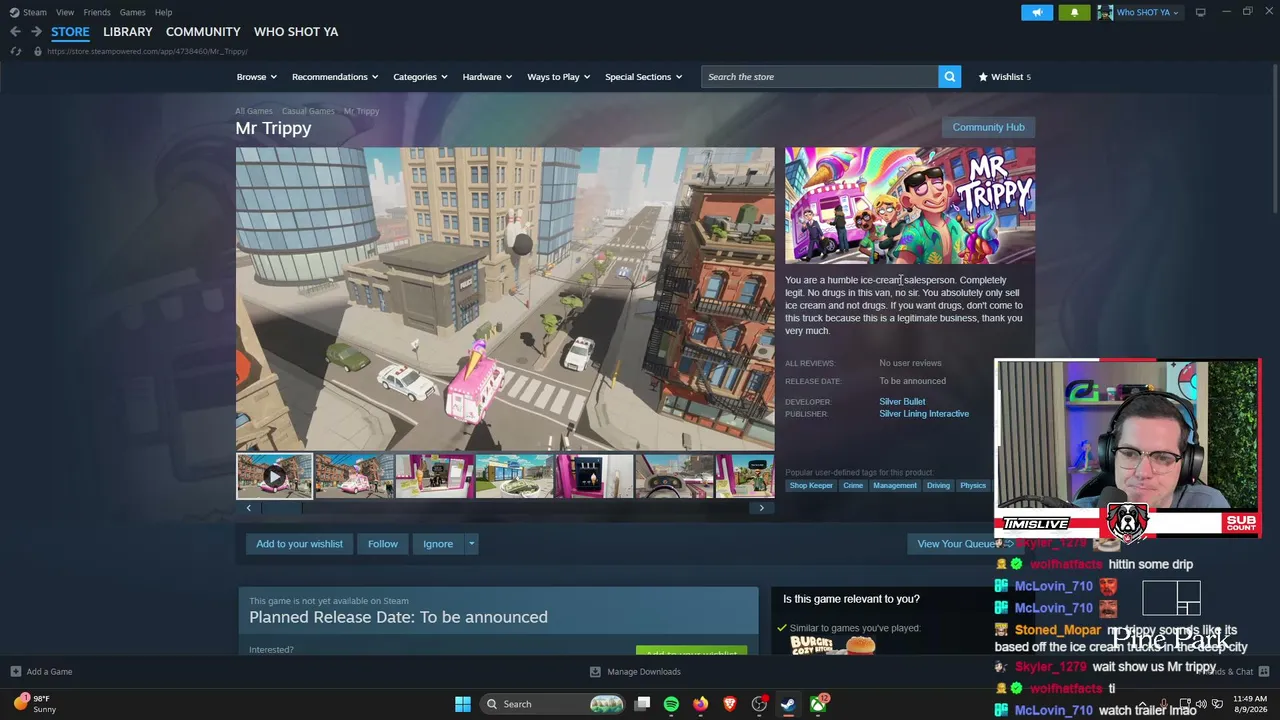This screenshot has height=720, width=1280.
Task: Expand the Recommendations dropdown
Action: click(335, 77)
